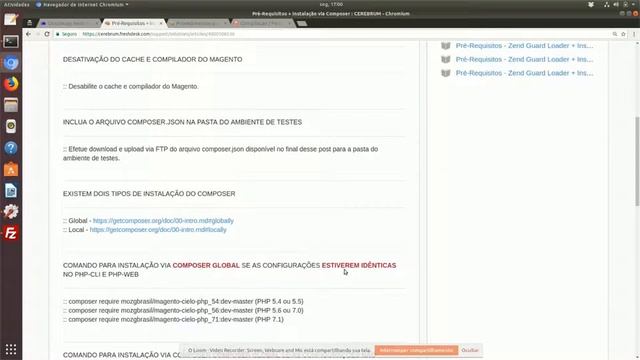Open the first Zend Guard Loader sidebar link
The height and width of the screenshot is (360, 640).
(x=524, y=45)
